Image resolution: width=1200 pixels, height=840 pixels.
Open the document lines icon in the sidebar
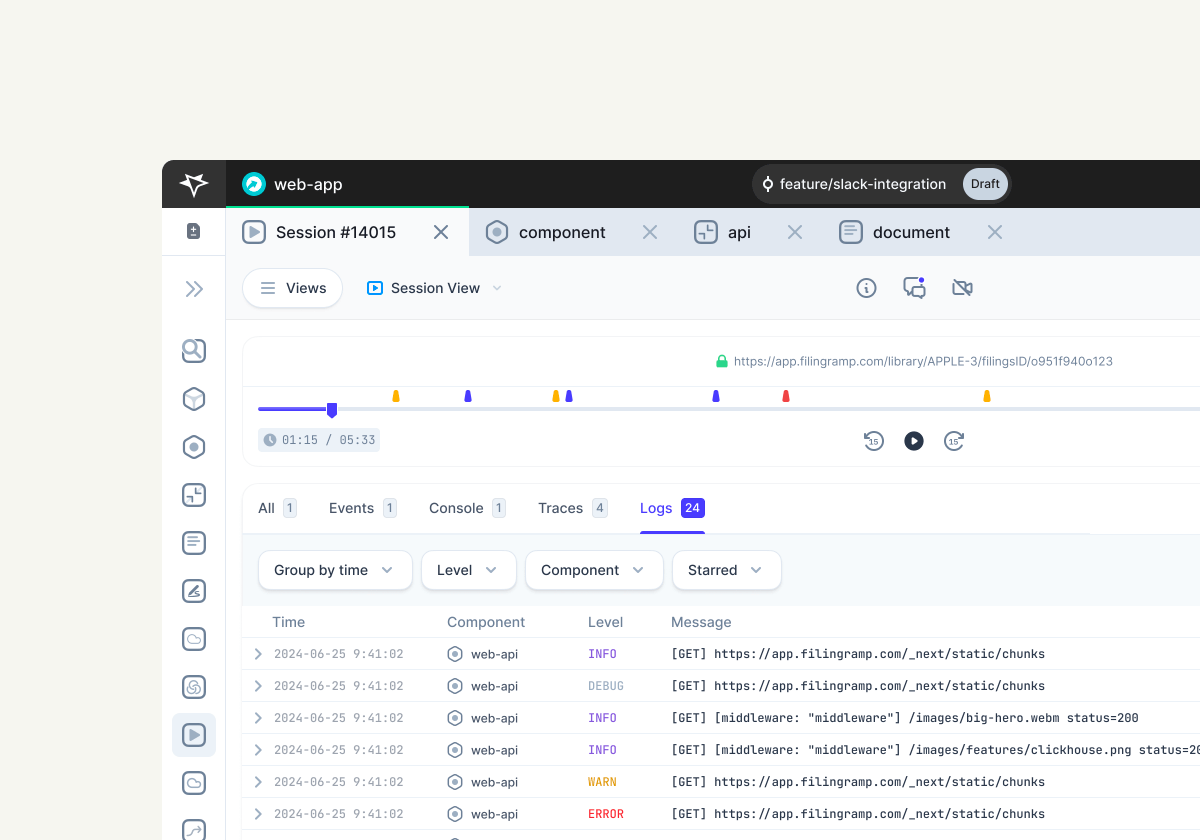pos(194,543)
